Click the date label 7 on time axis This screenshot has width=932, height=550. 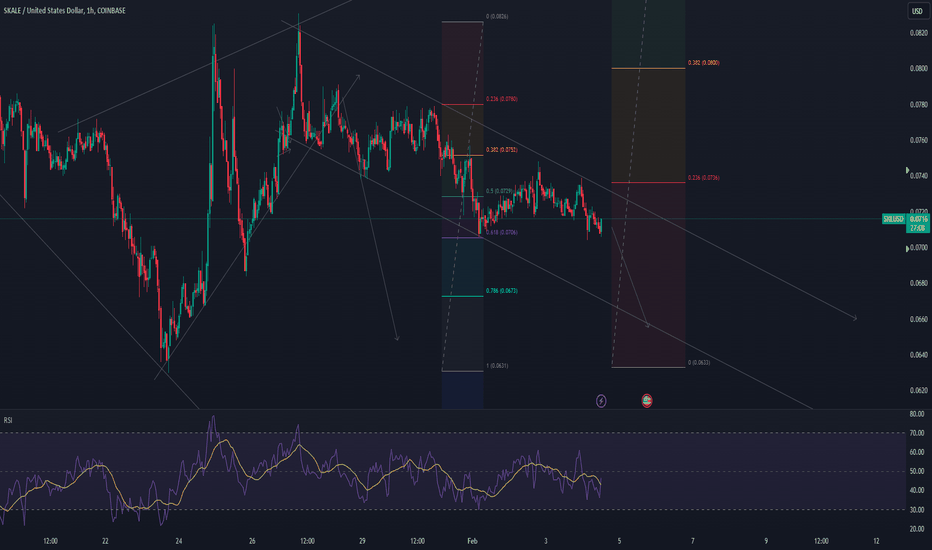[x=692, y=541]
